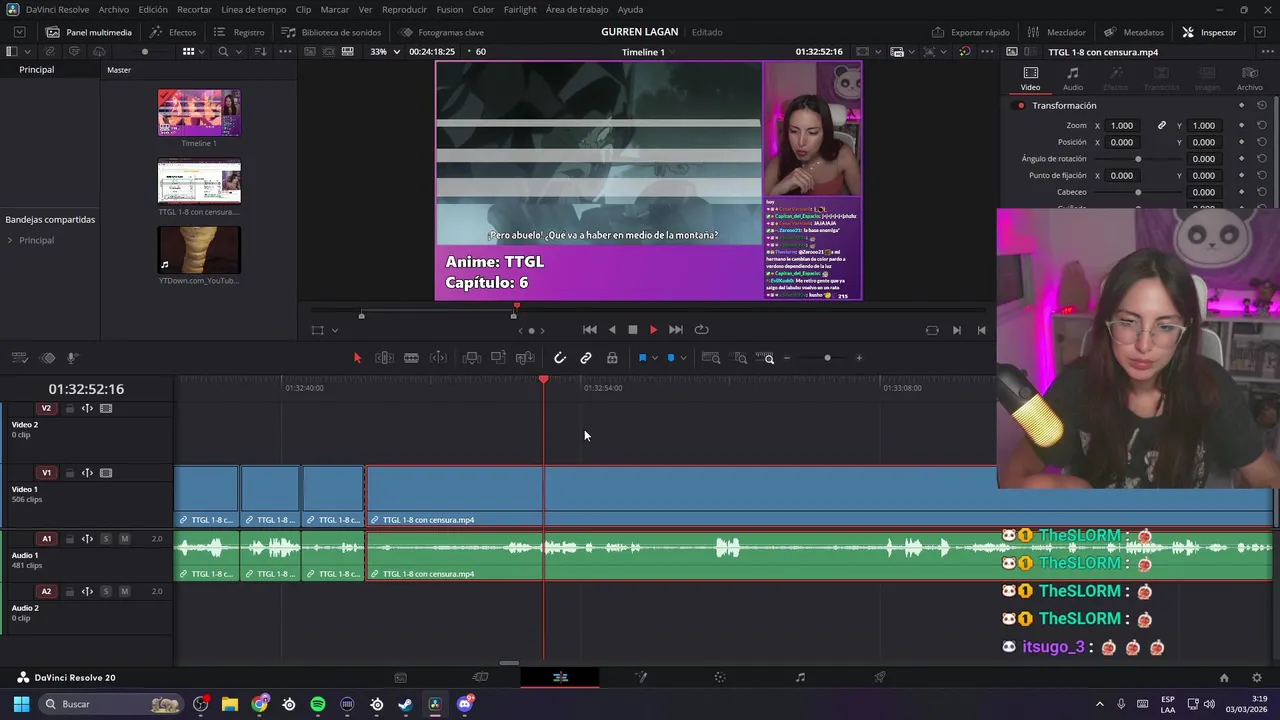Screen dimensions: 1280x720
Task: Select the Selection Mode arrow tool
Action: (357, 358)
